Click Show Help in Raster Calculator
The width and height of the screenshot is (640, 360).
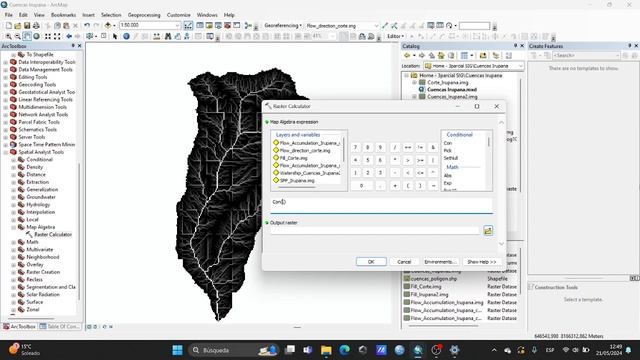(x=482, y=262)
